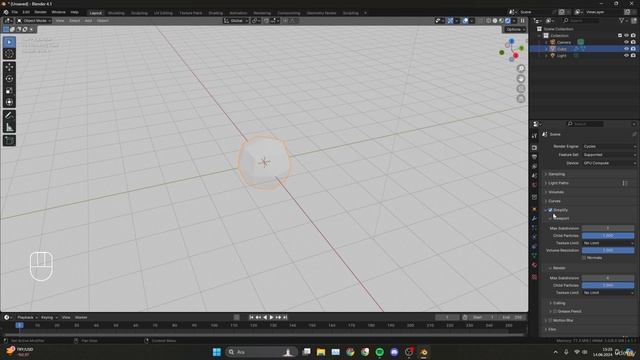Open Light Paths presets icon

coord(625,183)
